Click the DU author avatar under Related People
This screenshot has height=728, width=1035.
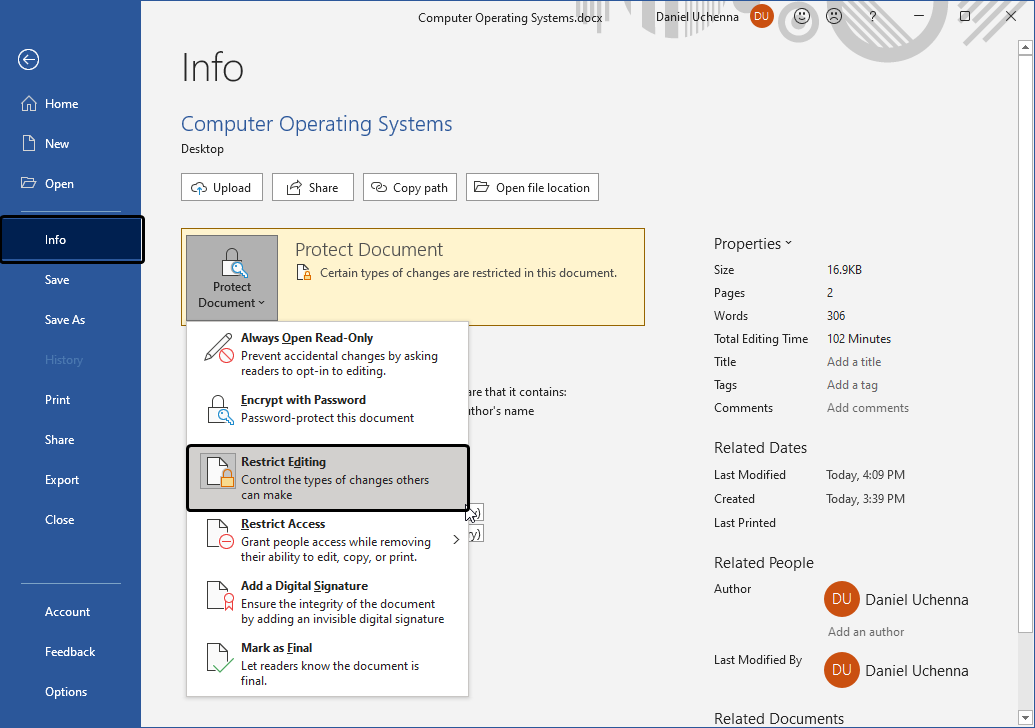841,599
